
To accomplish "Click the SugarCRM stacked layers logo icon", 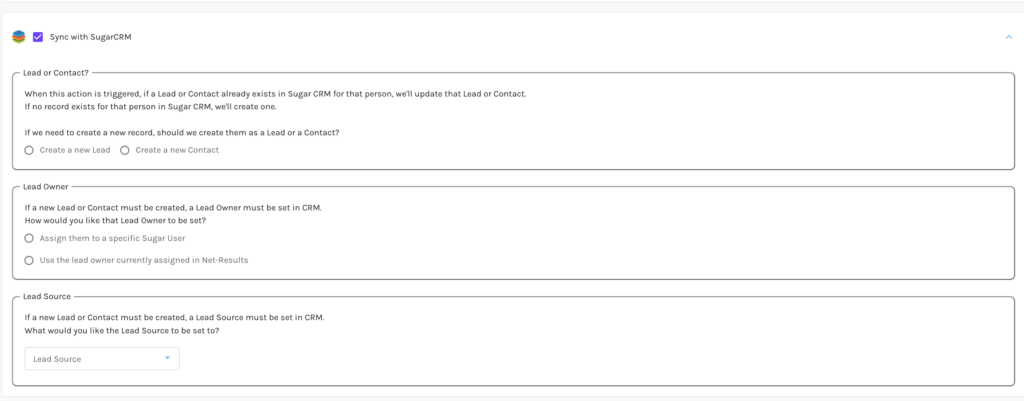I will pos(18,37).
